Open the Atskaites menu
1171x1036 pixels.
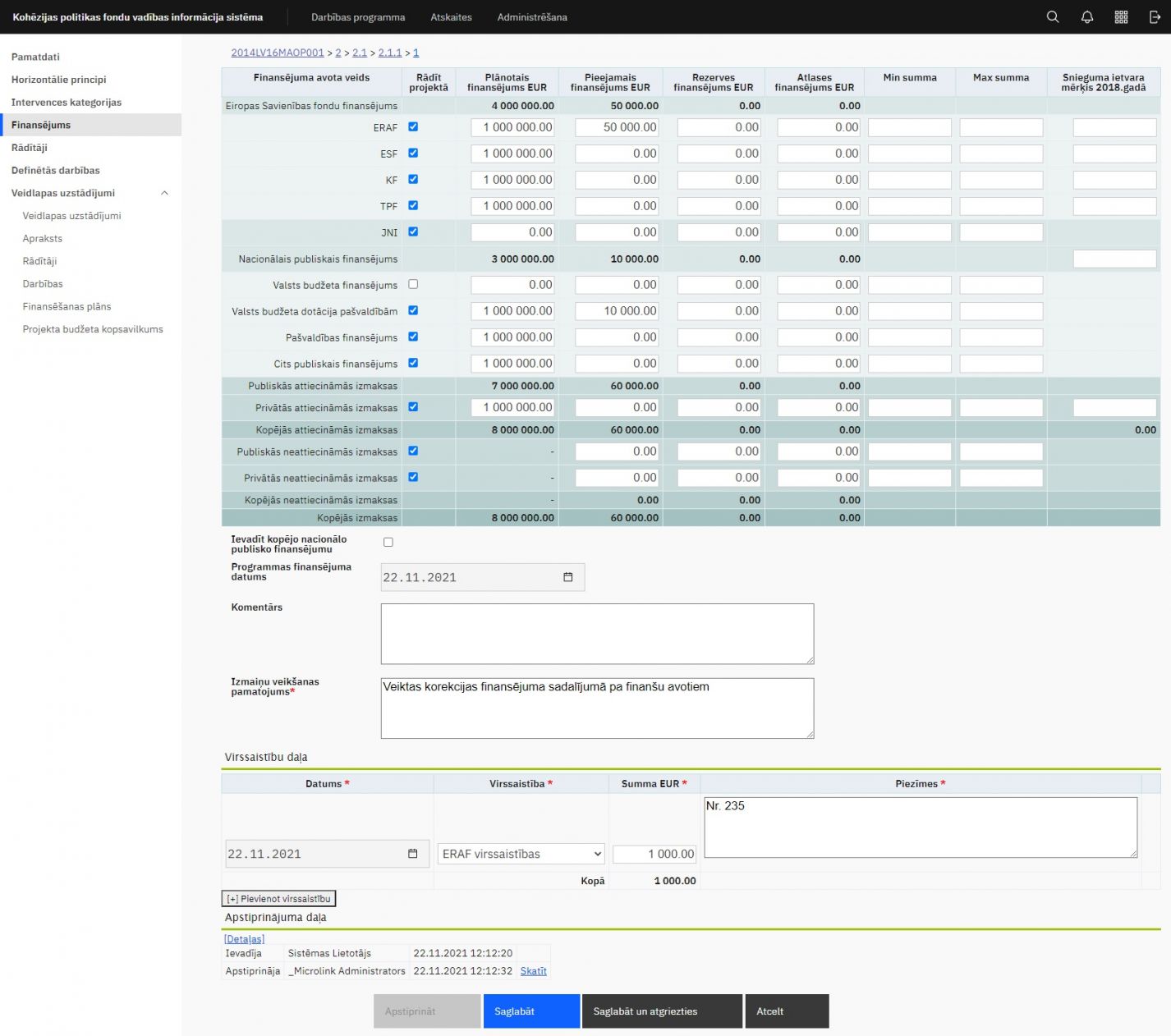451,17
